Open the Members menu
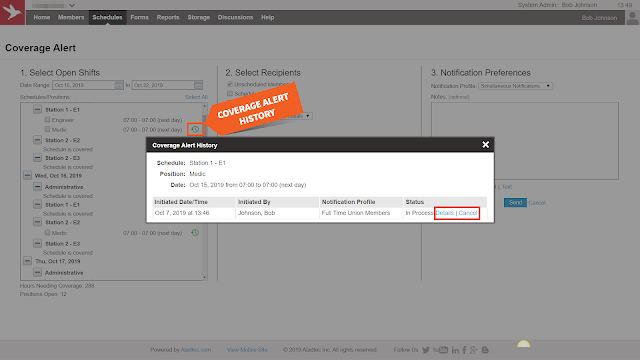This screenshot has width=640, height=360. click(71, 17)
